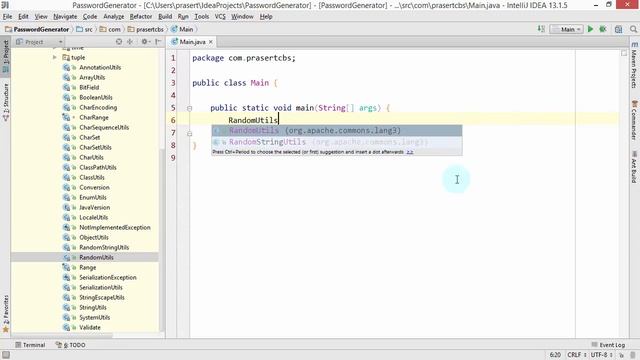The width and height of the screenshot is (640, 360).
Task: Open the Navigate menu
Action: pos(65,16)
